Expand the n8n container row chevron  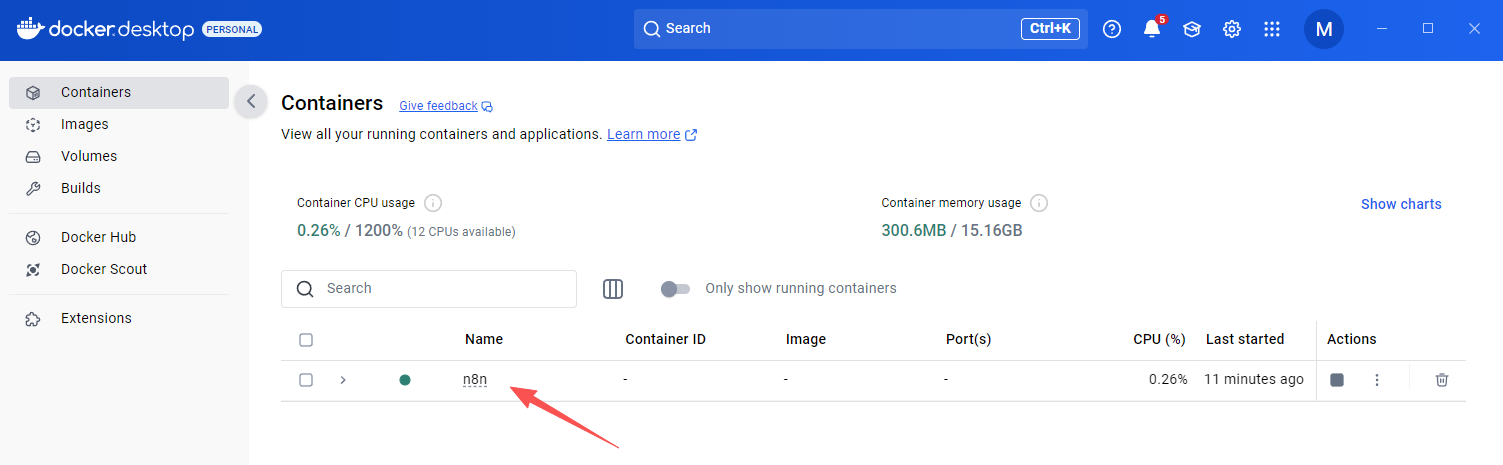pos(343,380)
